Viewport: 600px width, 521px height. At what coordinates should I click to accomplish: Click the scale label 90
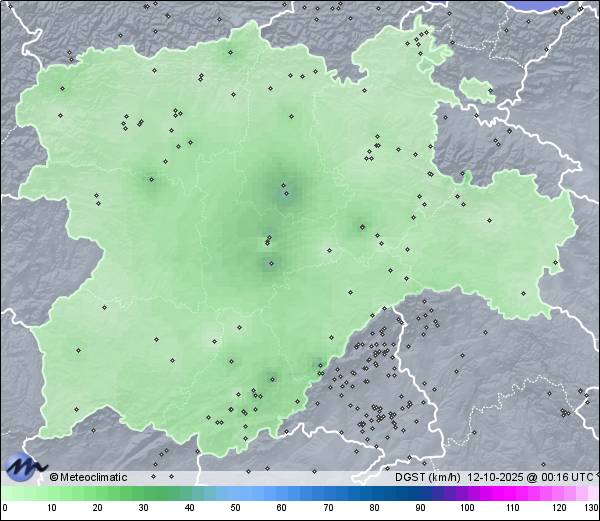click(x=420, y=508)
